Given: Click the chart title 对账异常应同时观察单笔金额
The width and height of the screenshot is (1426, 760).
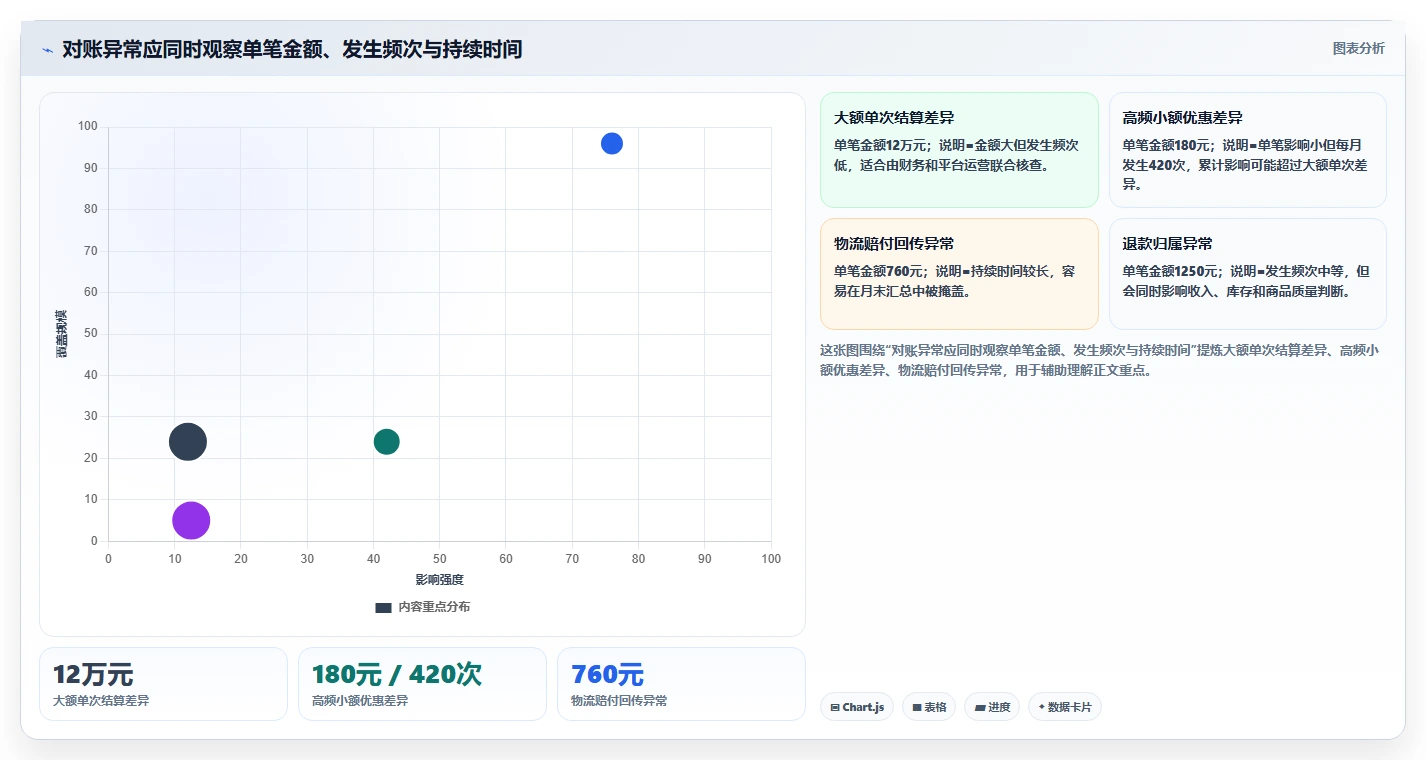Looking at the screenshot, I should [x=292, y=49].
